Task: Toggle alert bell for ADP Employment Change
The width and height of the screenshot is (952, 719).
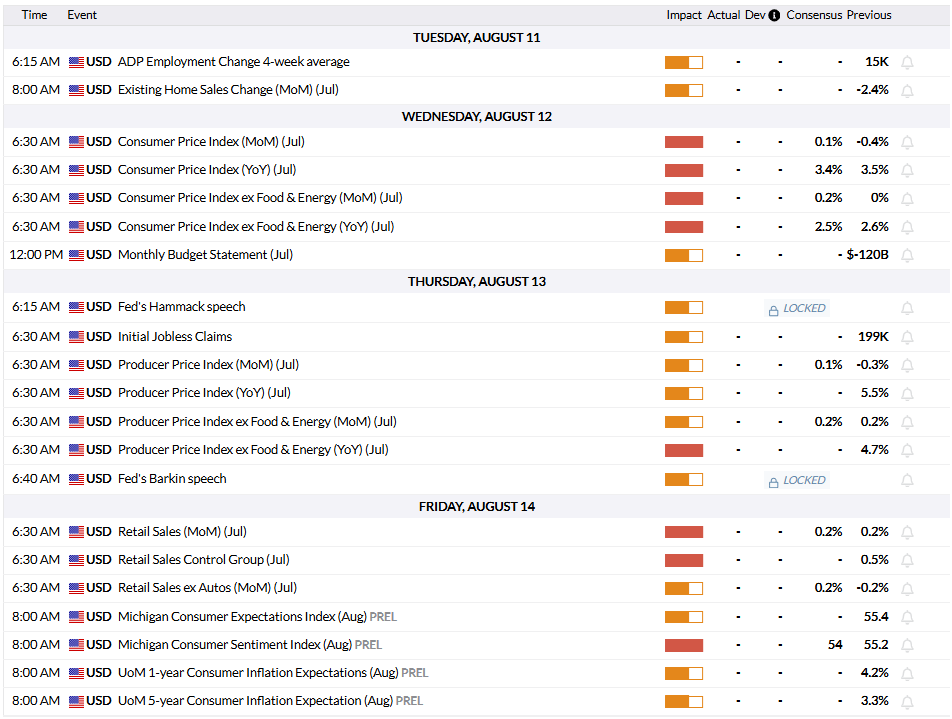Action: [x=907, y=63]
